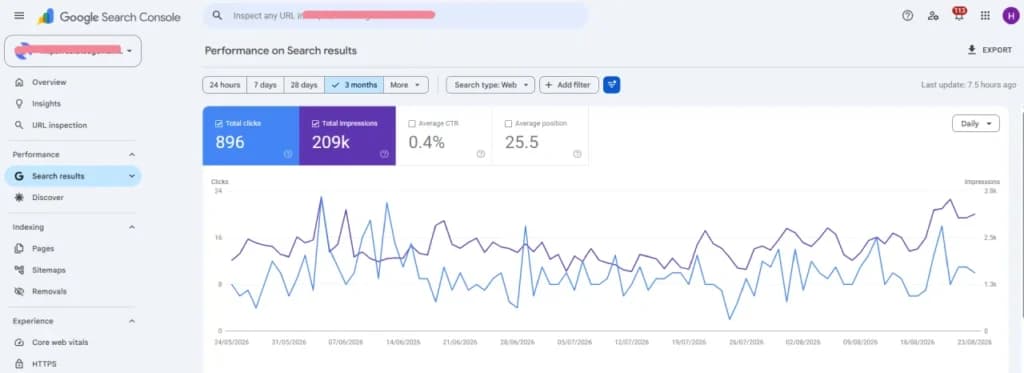Click help icon on Total impressions card

click(384, 154)
